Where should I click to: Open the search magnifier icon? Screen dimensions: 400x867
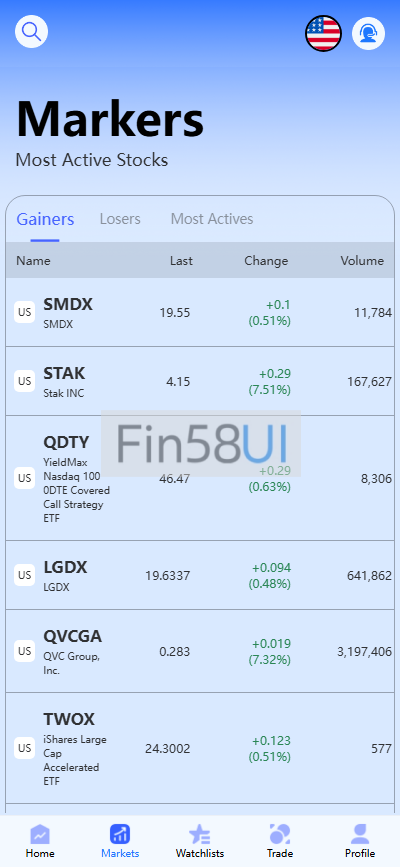click(x=32, y=32)
